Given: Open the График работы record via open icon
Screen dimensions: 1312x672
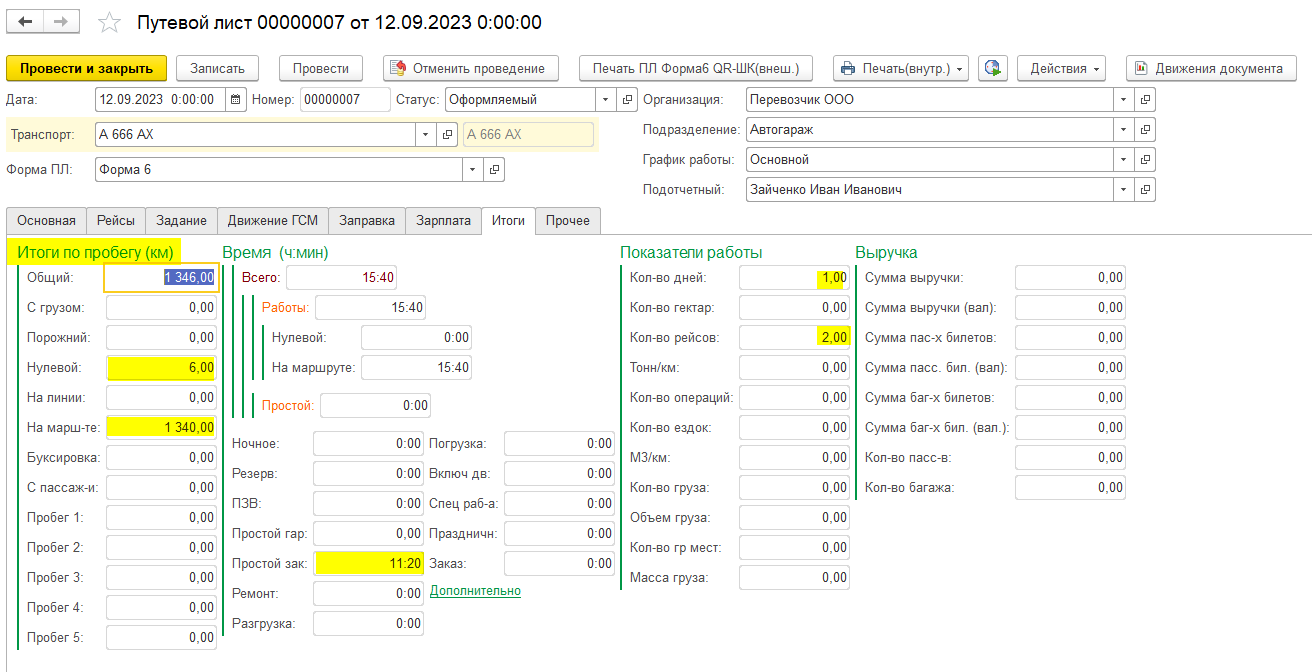Looking at the screenshot, I should (1145, 160).
